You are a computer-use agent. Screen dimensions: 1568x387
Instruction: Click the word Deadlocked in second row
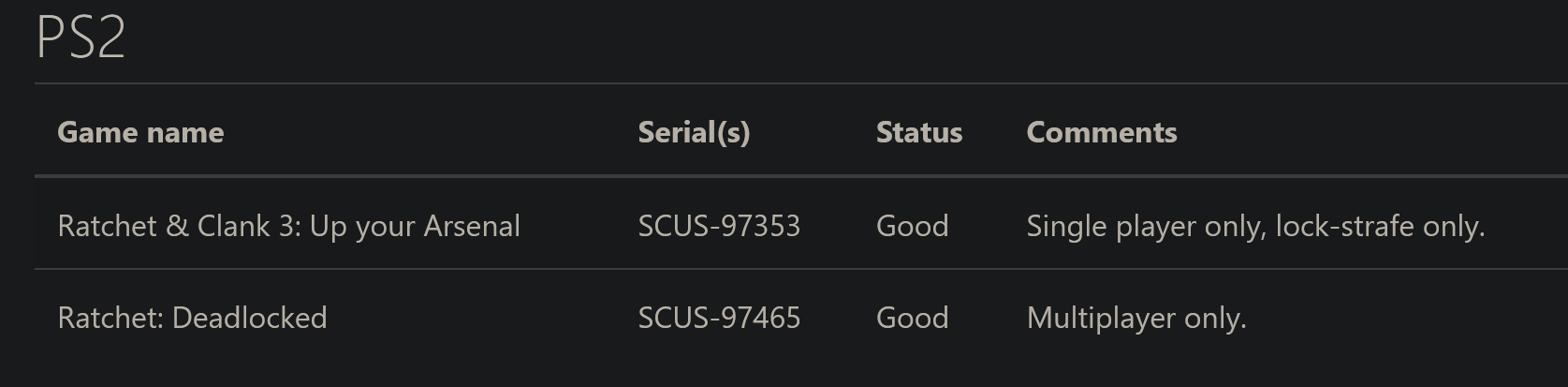250,318
